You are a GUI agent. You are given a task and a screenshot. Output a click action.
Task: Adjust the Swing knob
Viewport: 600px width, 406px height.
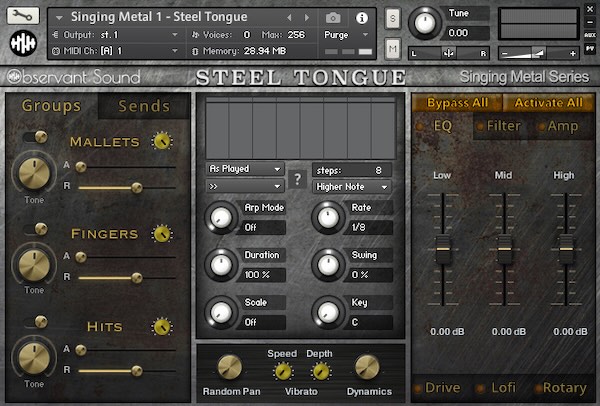(328, 265)
